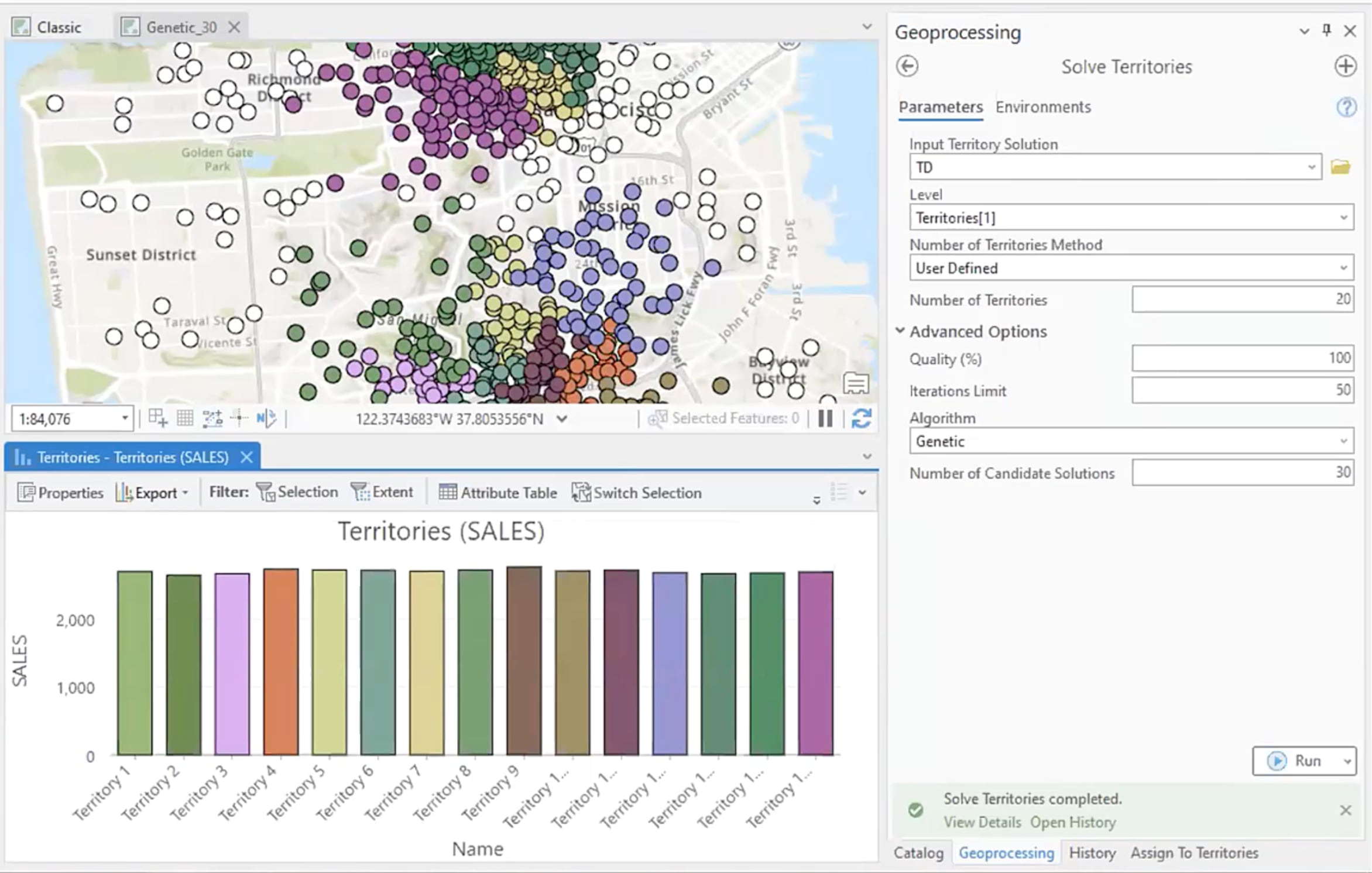Open Number of Territories Method dropdown
The image size is (1372, 873).
tap(1131, 268)
